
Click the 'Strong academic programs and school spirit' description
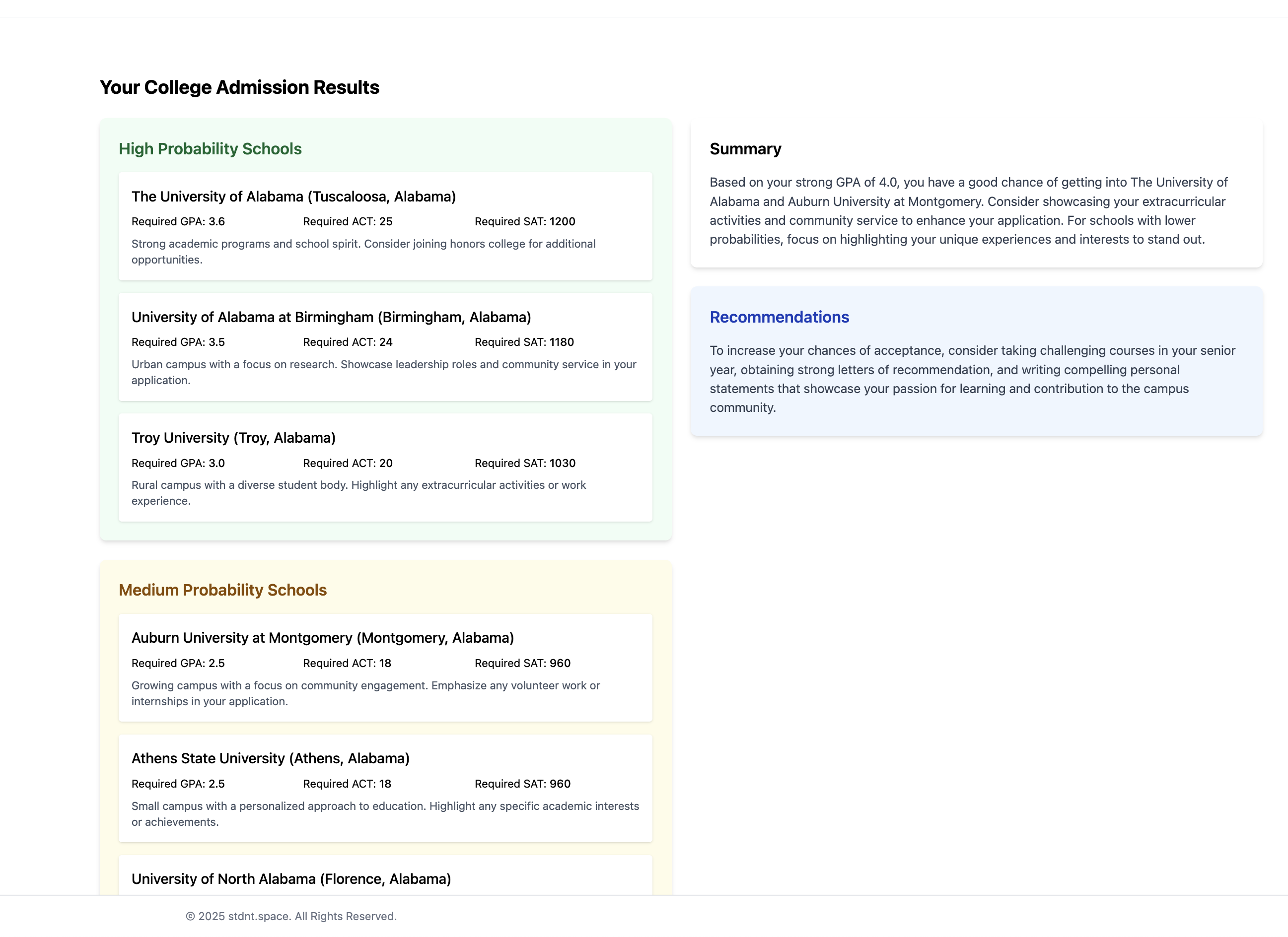(x=363, y=252)
